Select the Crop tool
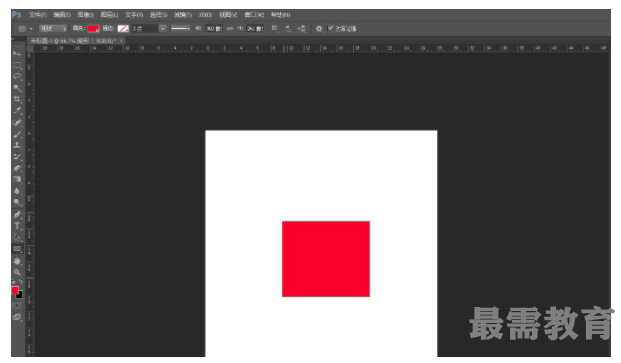This screenshot has width=621, height=363. pos(17,99)
